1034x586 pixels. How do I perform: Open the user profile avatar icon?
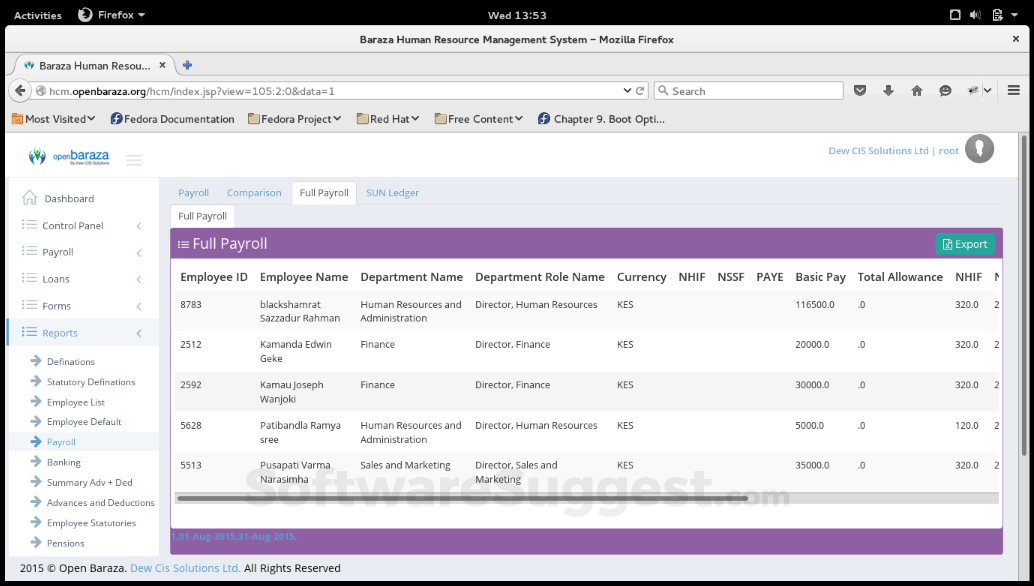coord(979,149)
